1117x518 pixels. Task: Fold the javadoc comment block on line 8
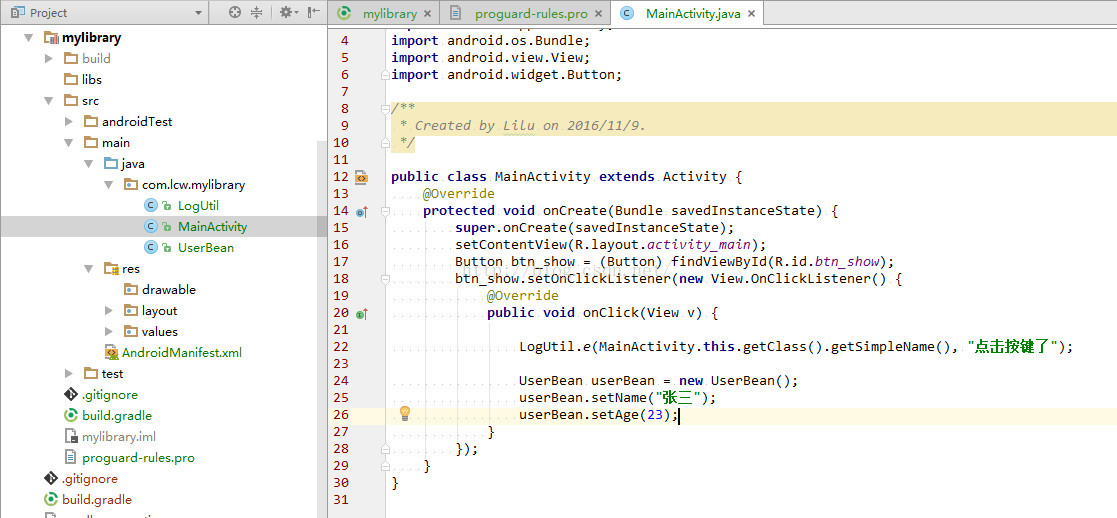coord(384,108)
